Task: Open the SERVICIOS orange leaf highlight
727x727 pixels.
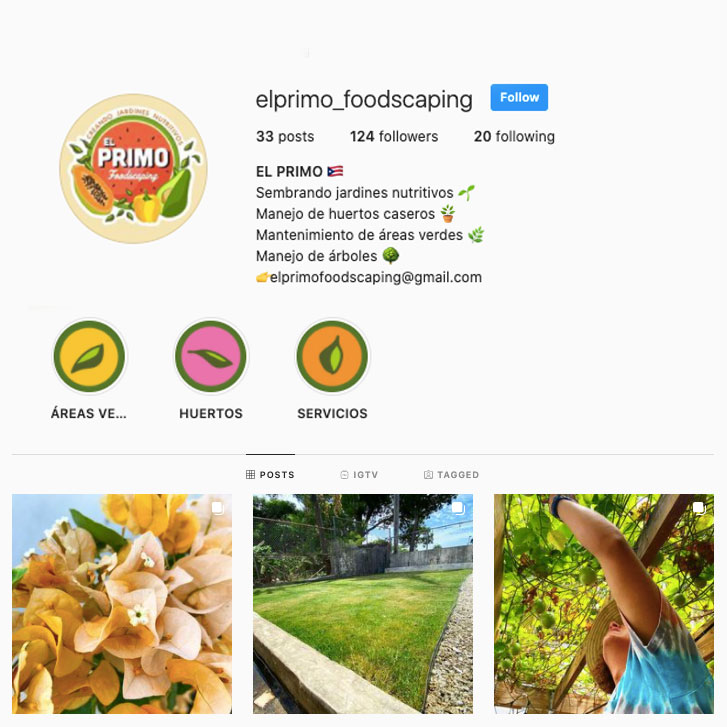Action: [332, 356]
